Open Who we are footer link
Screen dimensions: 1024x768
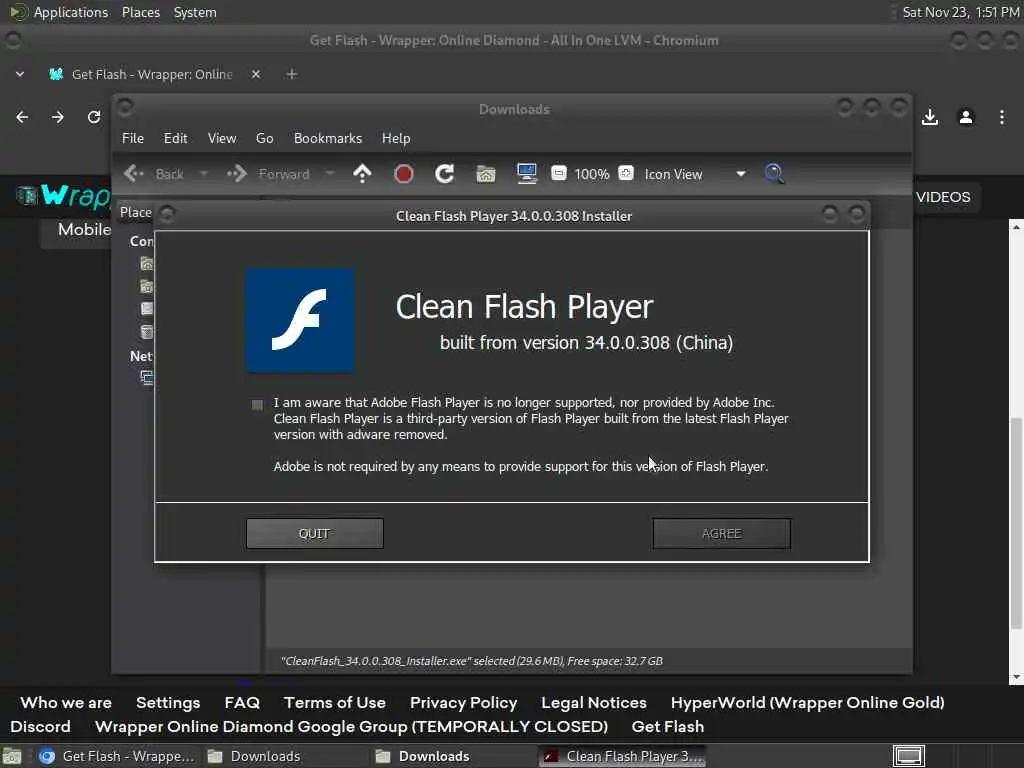click(66, 703)
